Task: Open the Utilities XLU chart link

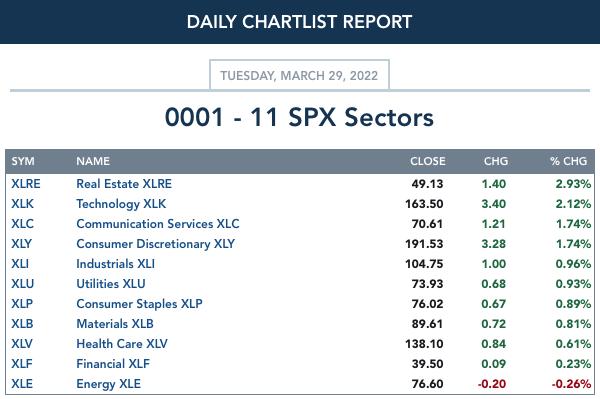Action: [x=111, y=284]
